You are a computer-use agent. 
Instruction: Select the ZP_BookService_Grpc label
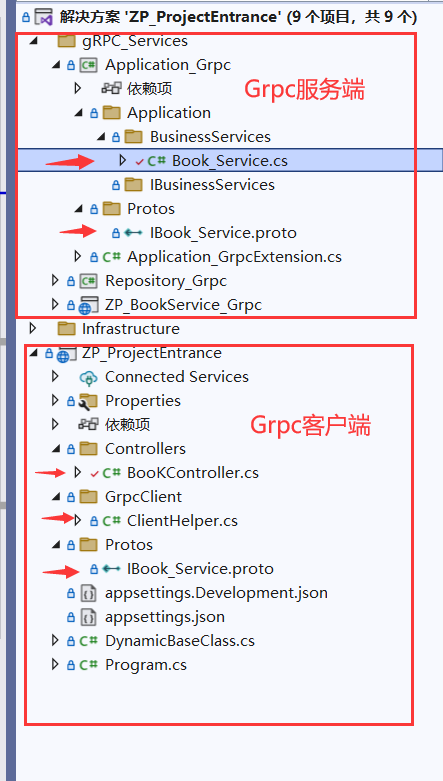pyautogui.click(x=183, y=304)
